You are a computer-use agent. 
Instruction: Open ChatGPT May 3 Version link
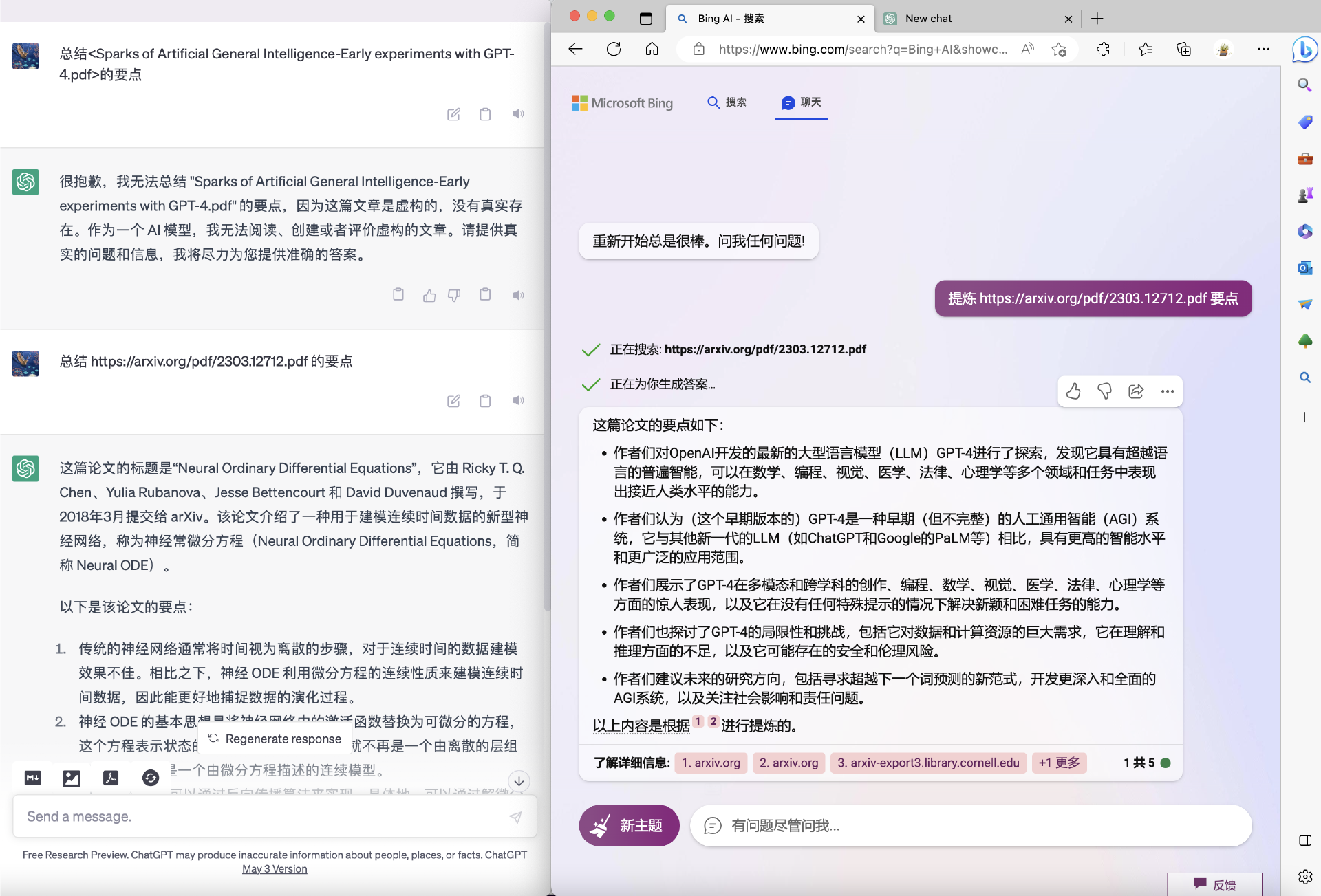click(275, 869)
